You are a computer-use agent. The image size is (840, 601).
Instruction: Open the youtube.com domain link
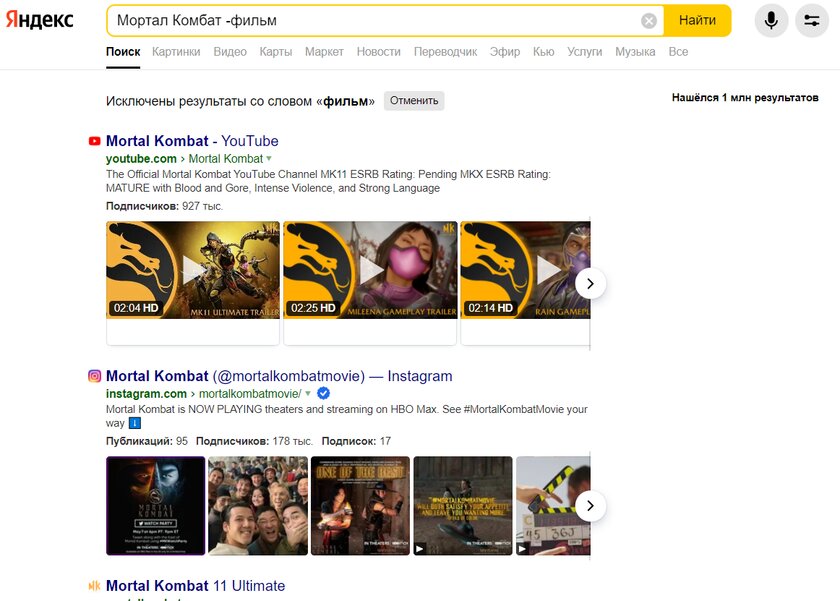141,159
